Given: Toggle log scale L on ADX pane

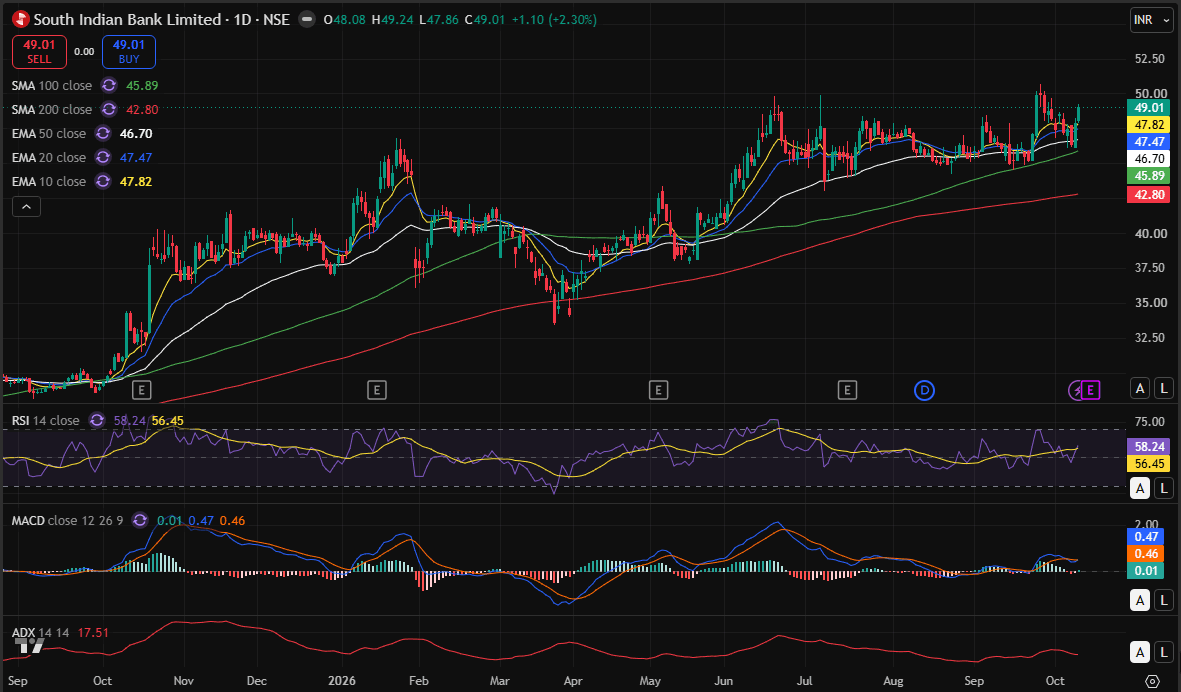Looking at the screenshot, I should [1164, 652].
